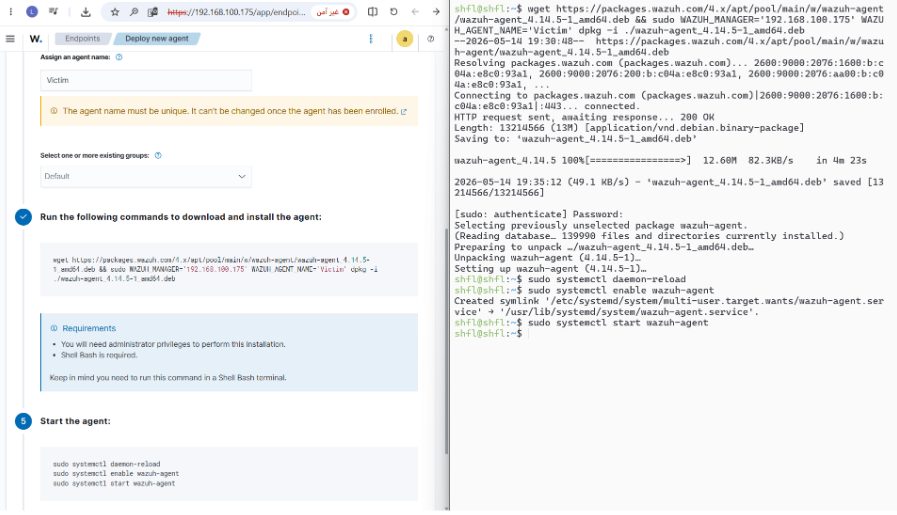The image size is (897, 515).
Task: Go back in browser history
Action: tap(415, 11)
